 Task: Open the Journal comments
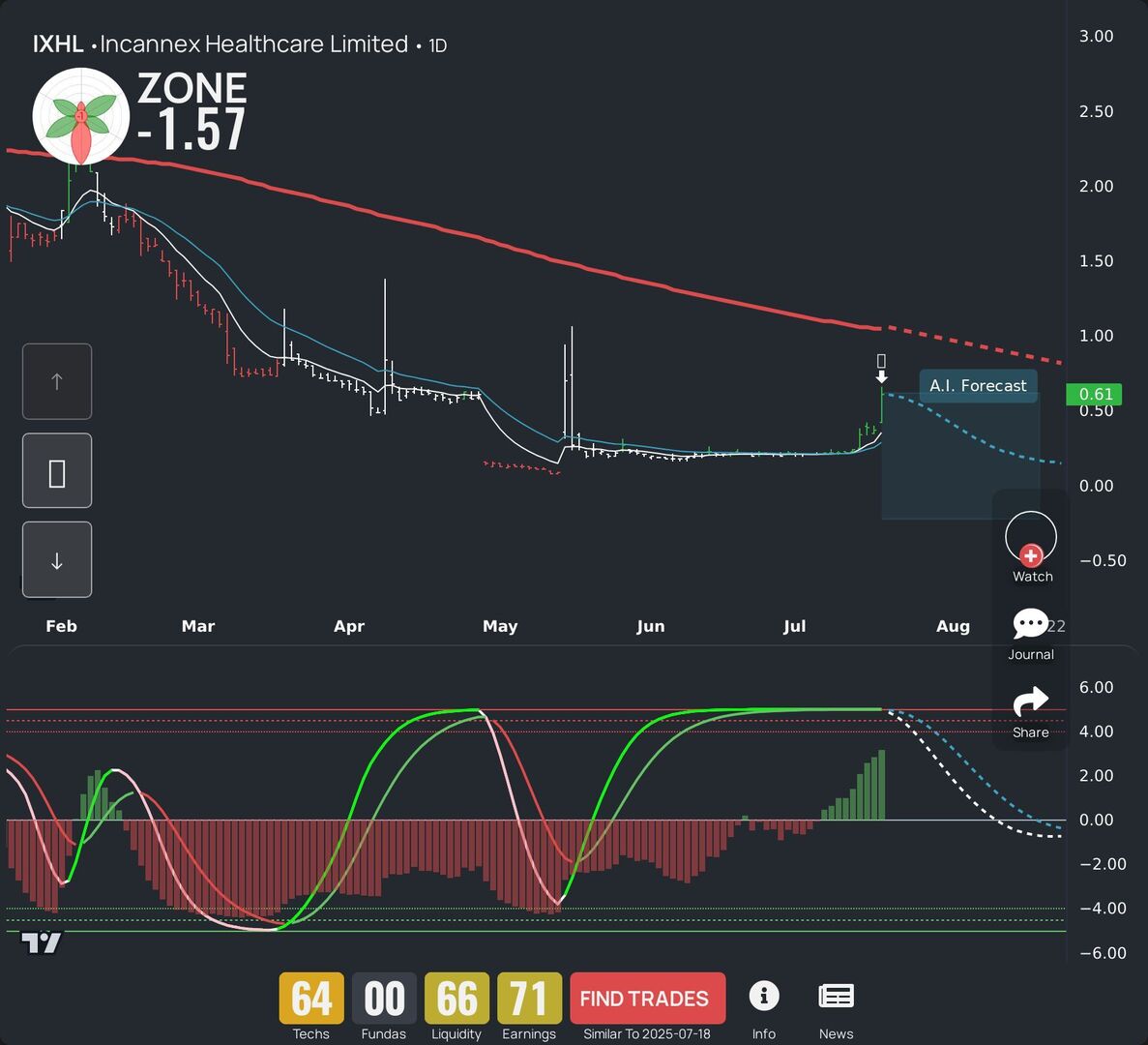(x=1030, y=634)
